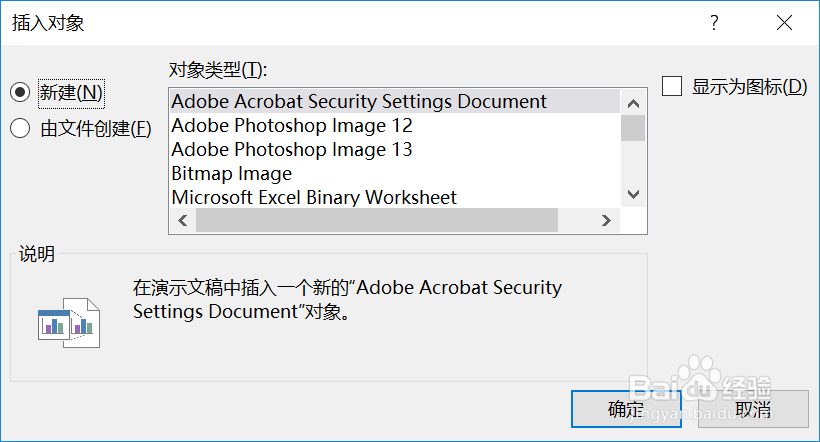Click the chart document icon in description
Image resolution: width=820 pixels, height=442 pixels.
click(69, 323)
